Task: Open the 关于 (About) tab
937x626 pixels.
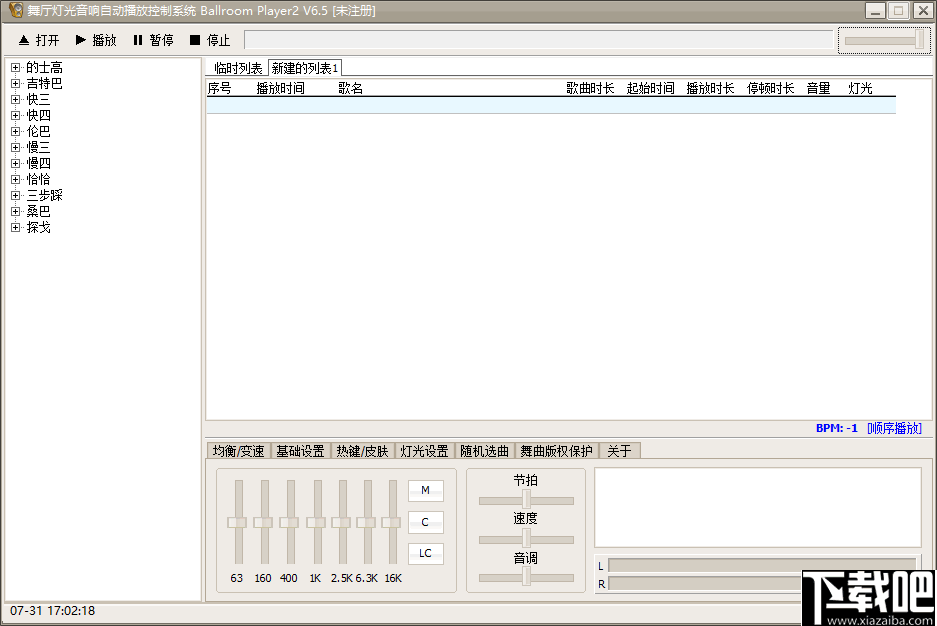Action: pyautogui.click(x=620, y=450)
